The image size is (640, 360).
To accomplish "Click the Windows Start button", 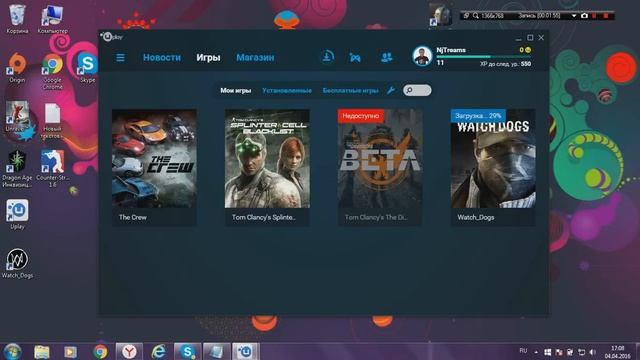I will coord(12,351).
